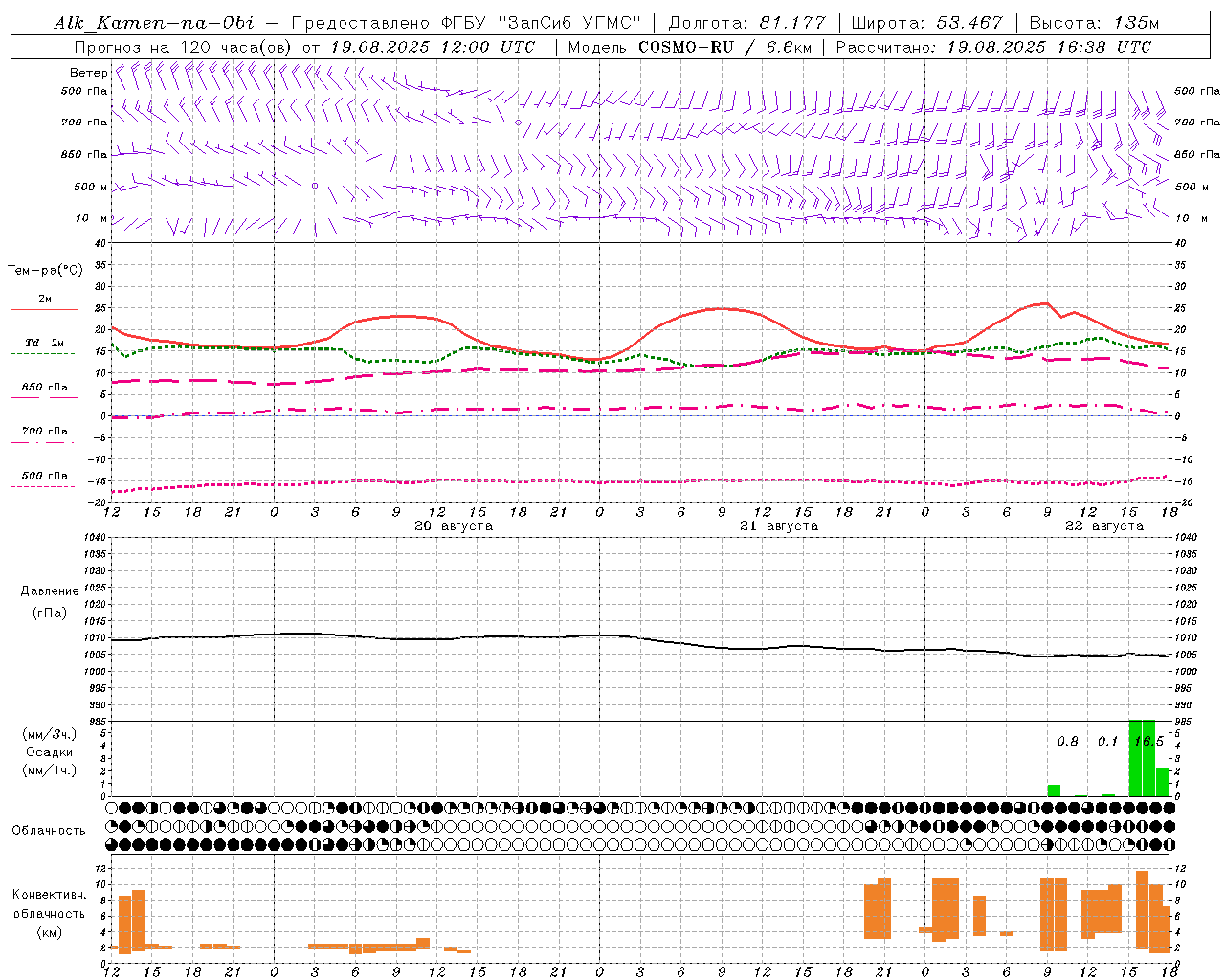The image size is (1225, 980).
Task: Click the 'Давление' pressure label
Action: coord(50,591)
